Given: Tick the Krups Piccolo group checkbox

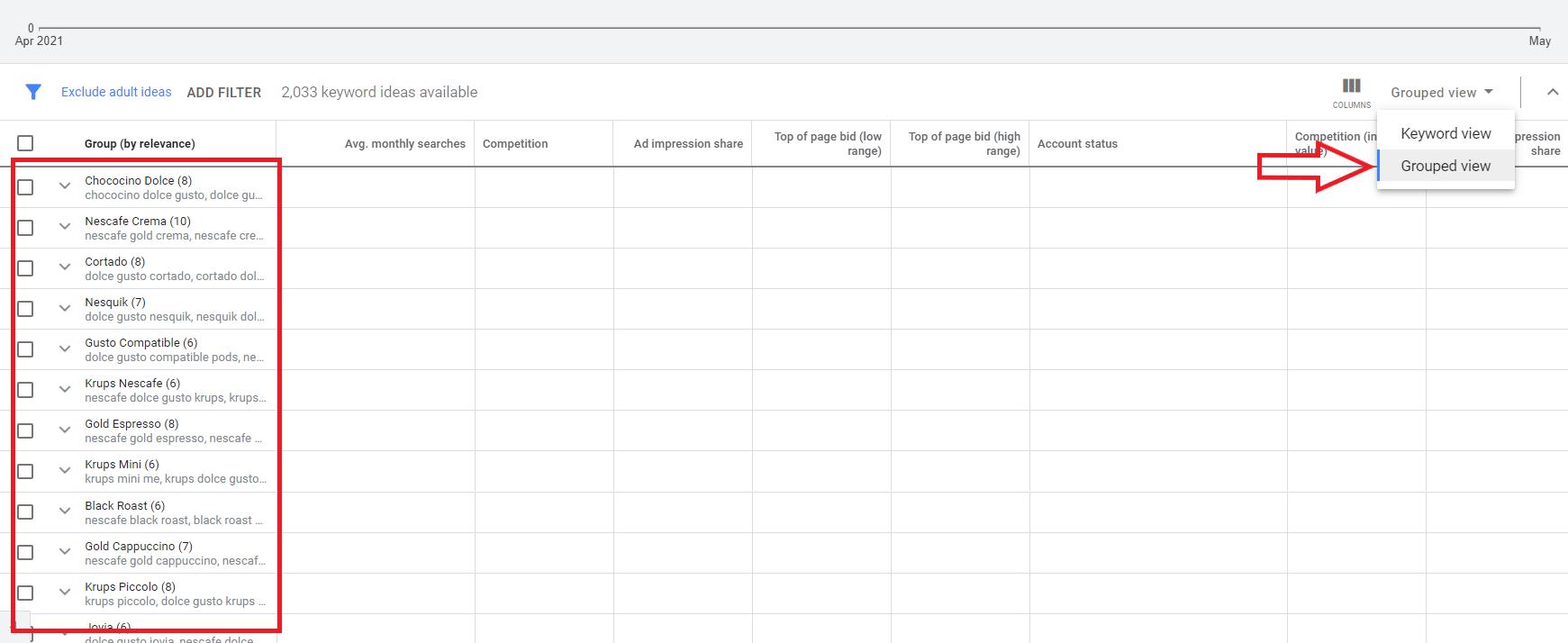Looking at the screenshot, I should pyautogui.click(x=25, y=593).
